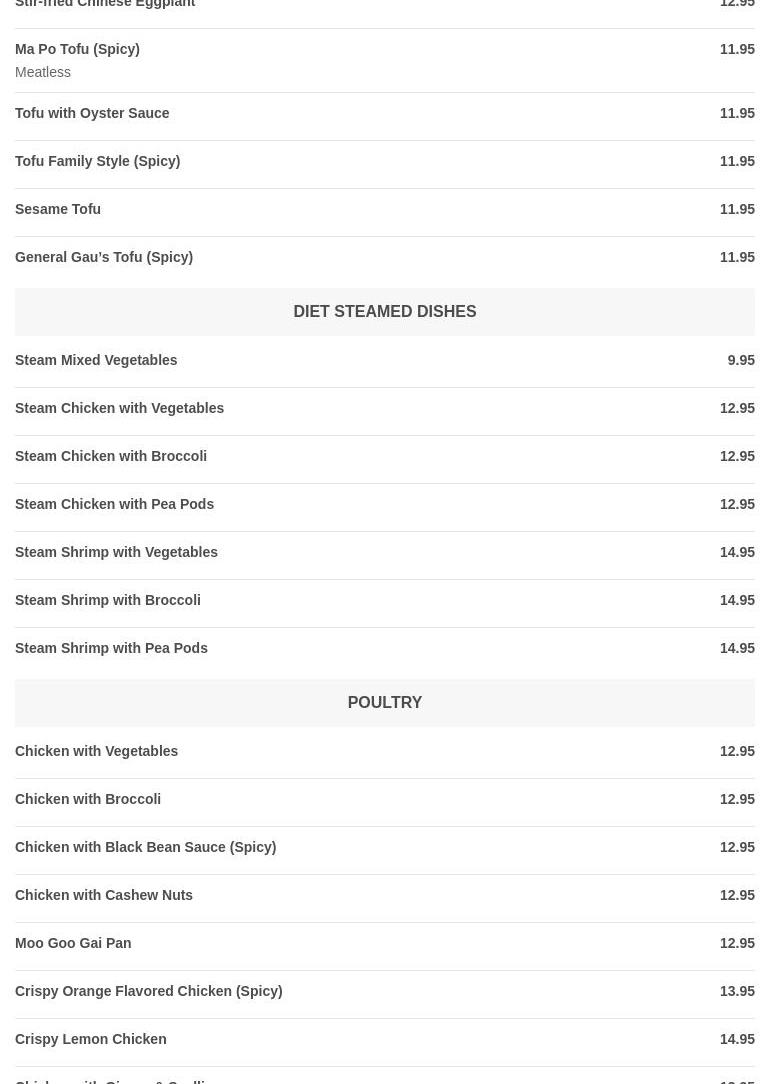Click the Diet Steamed Dishes section header
Viewport: 770px width, 1084px height.
[x=384, y=311]
